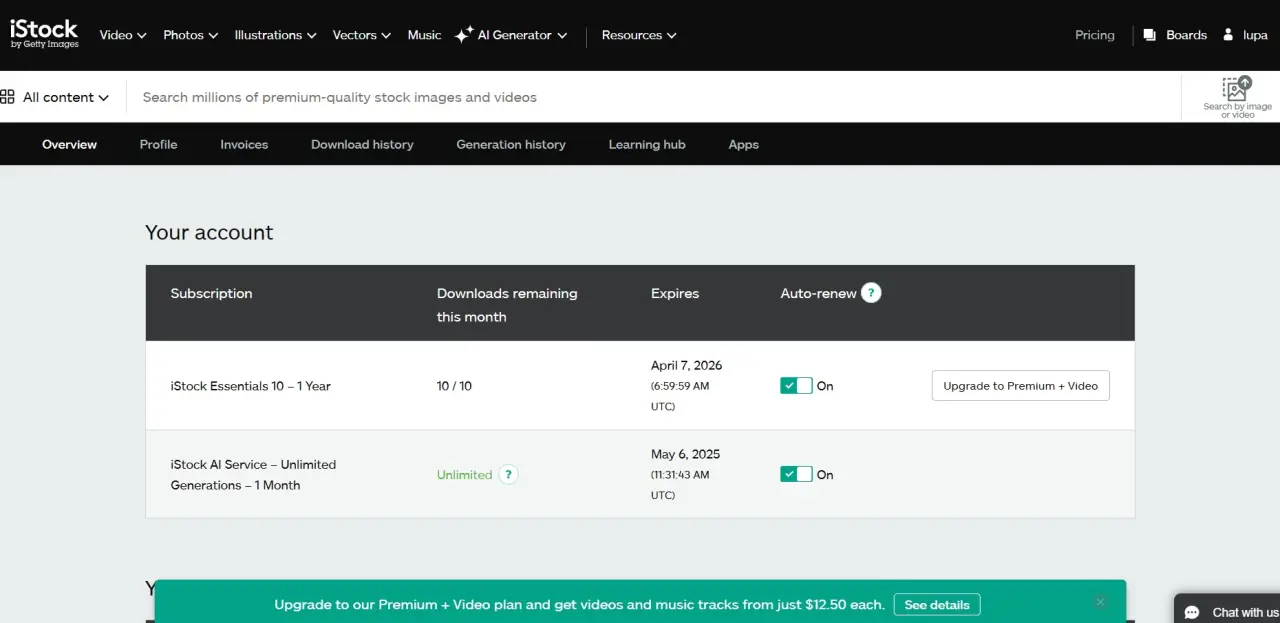Open the Boards link
This screenshot has width=1280, height=623.
(1186, 35)
